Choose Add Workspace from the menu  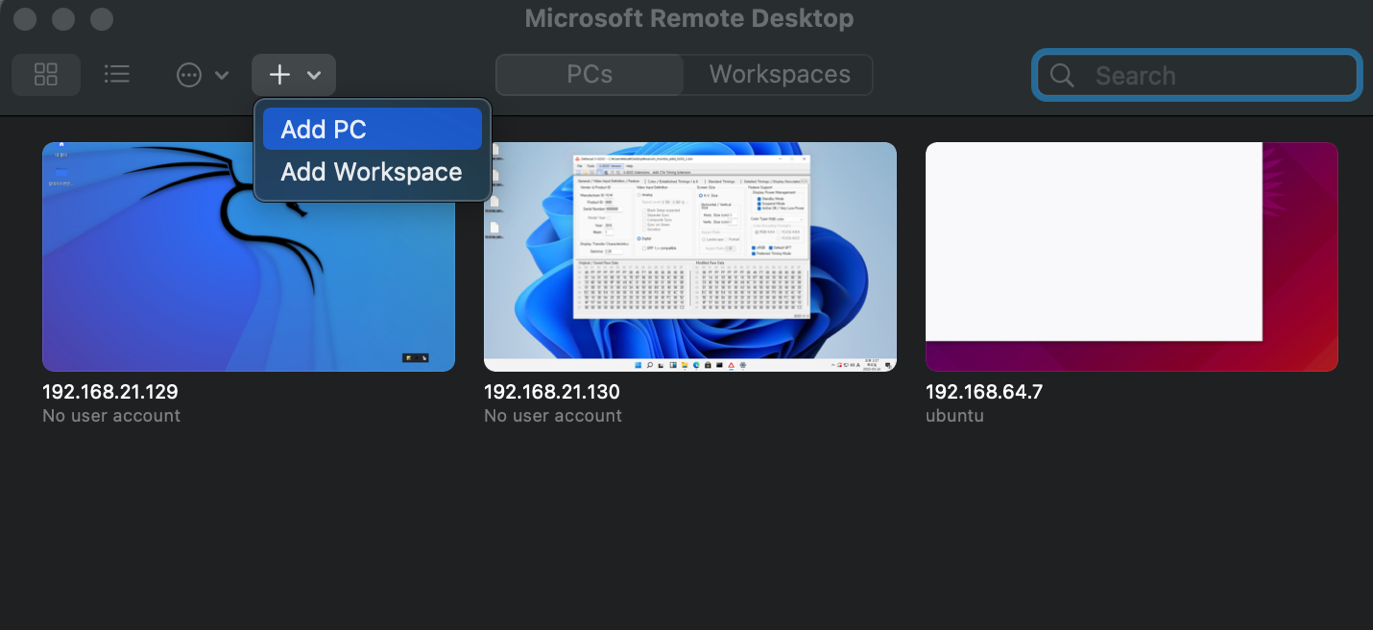372,172
